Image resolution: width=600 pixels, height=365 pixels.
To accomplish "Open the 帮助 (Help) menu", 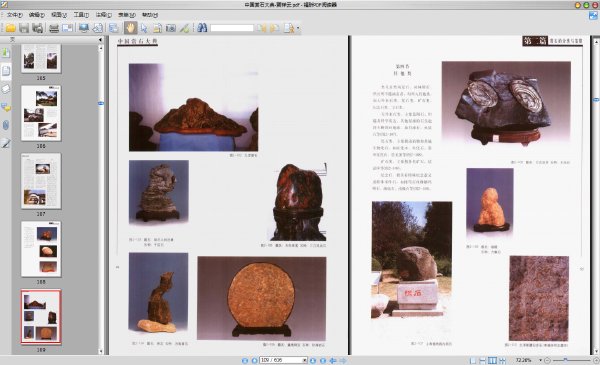I will tap(150, 15).
